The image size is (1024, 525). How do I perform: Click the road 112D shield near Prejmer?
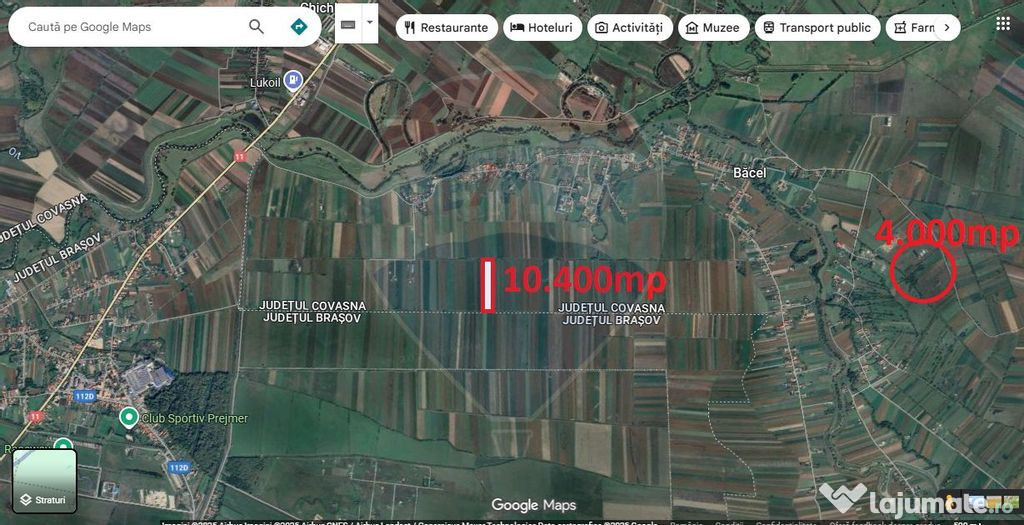85,396
